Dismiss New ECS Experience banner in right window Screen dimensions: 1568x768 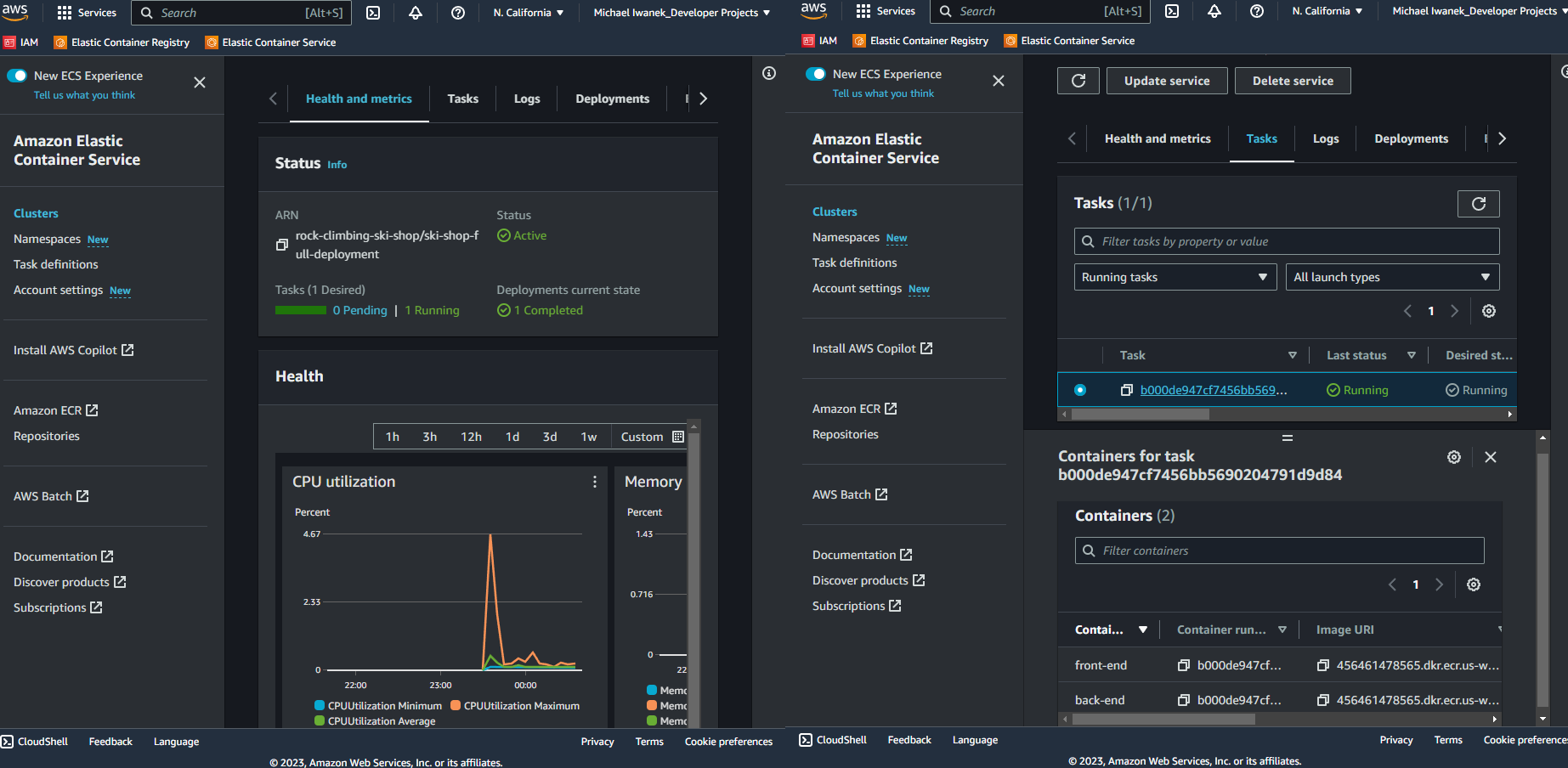pos(999,81)
